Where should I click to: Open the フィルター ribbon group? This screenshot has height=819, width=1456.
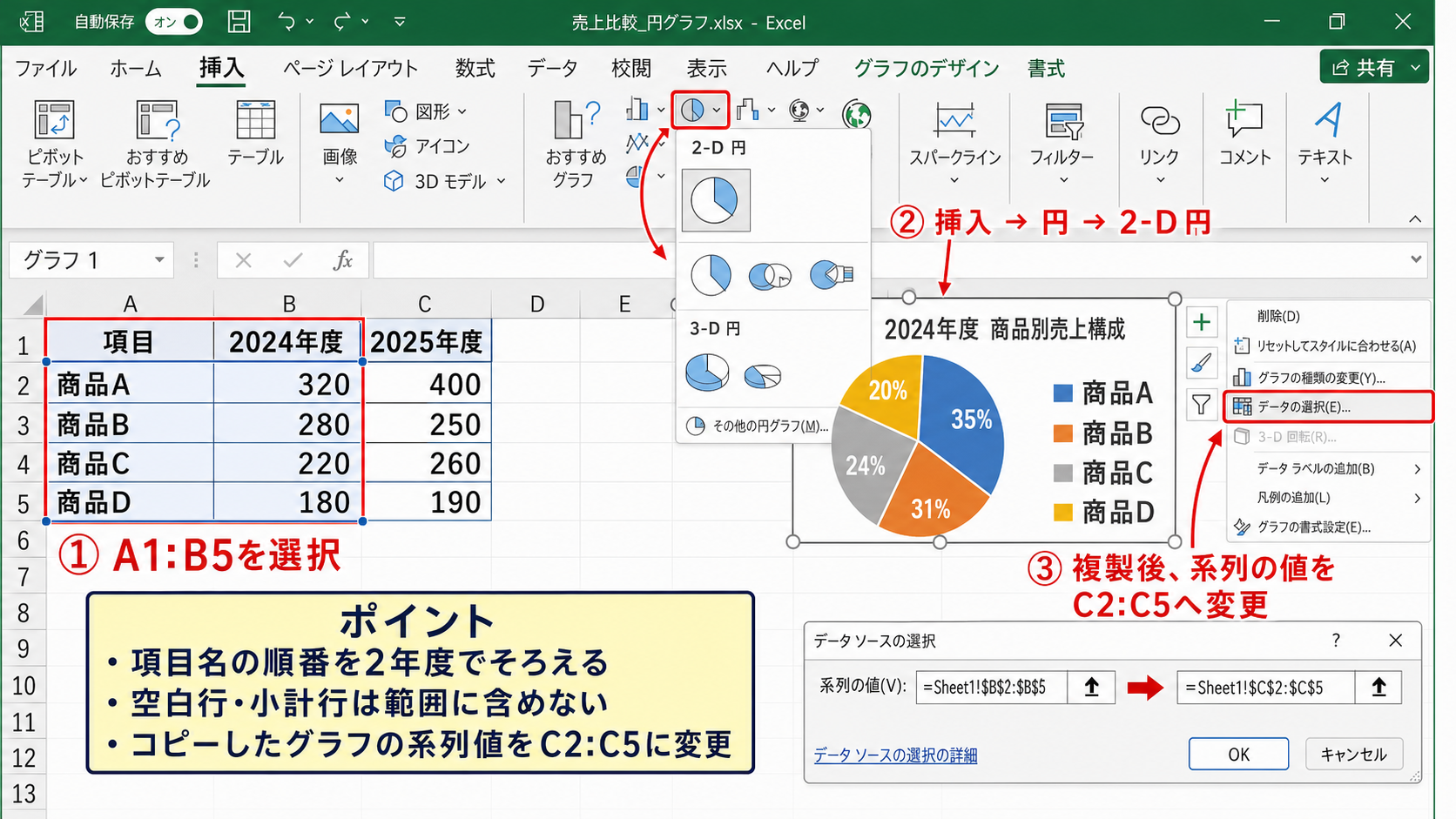click(1062, 144)
